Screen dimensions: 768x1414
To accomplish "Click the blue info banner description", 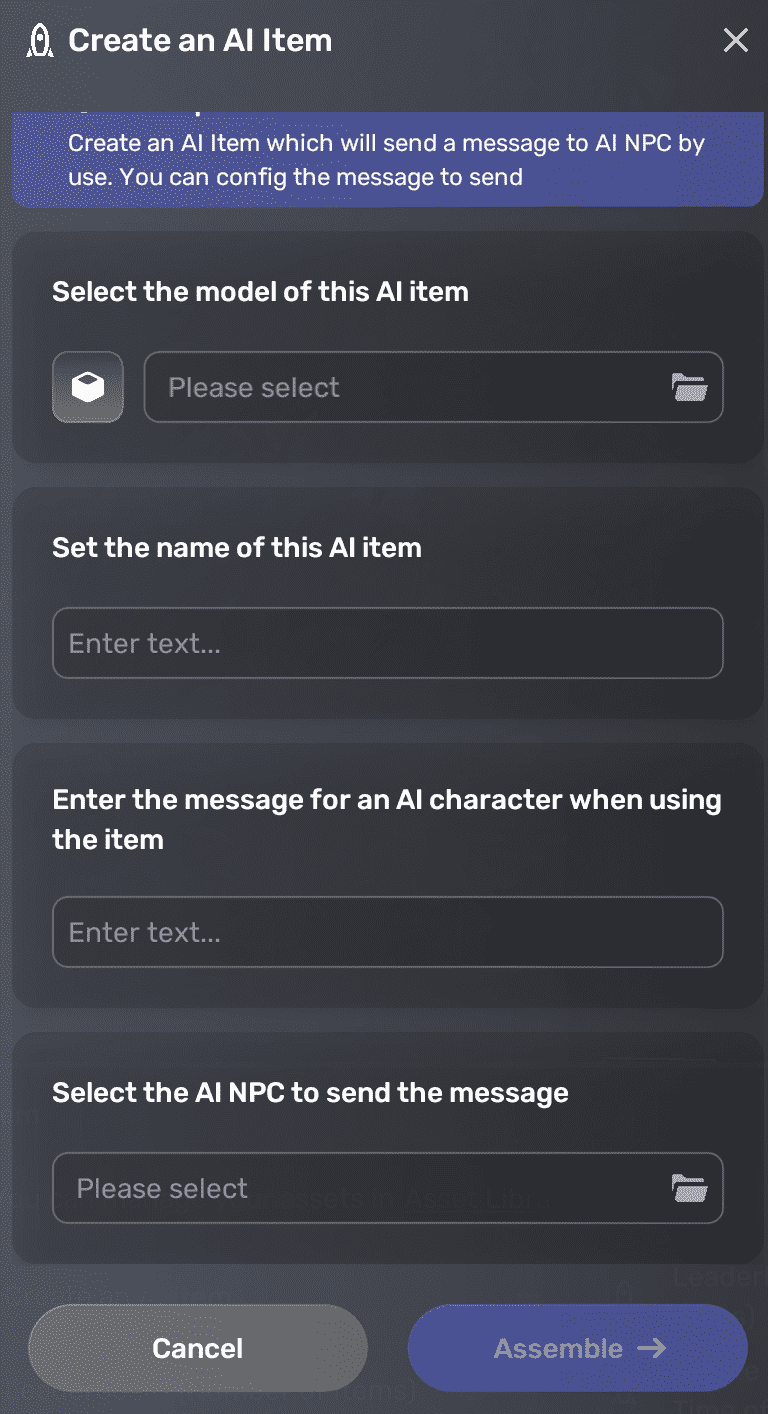I will point(386,160).
